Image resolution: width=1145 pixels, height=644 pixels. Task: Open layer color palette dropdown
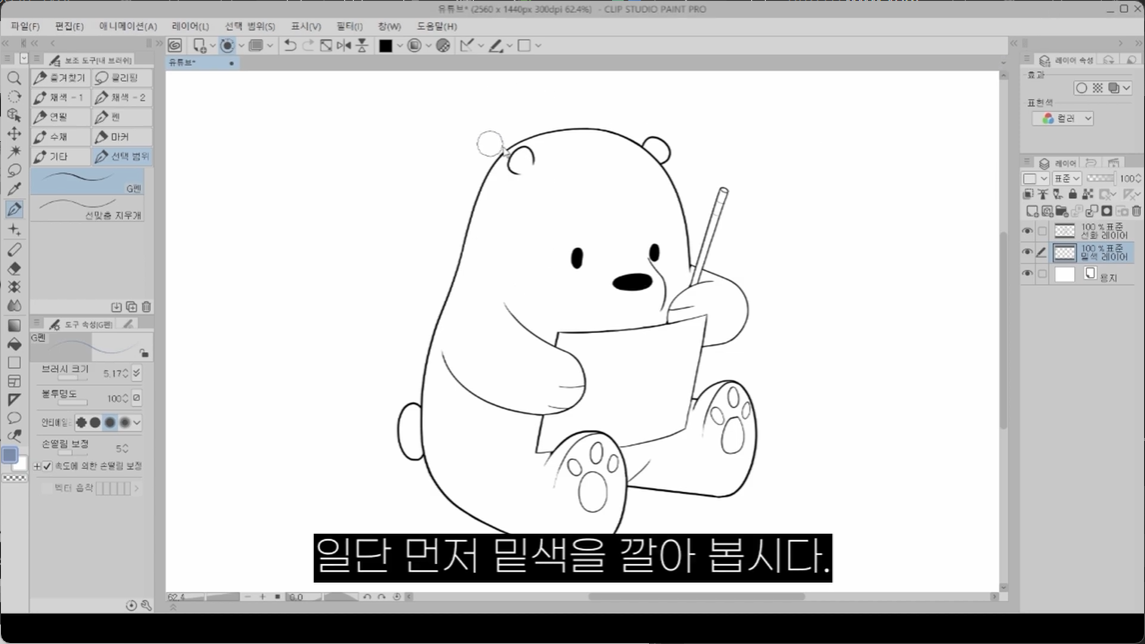(1036, 178)
